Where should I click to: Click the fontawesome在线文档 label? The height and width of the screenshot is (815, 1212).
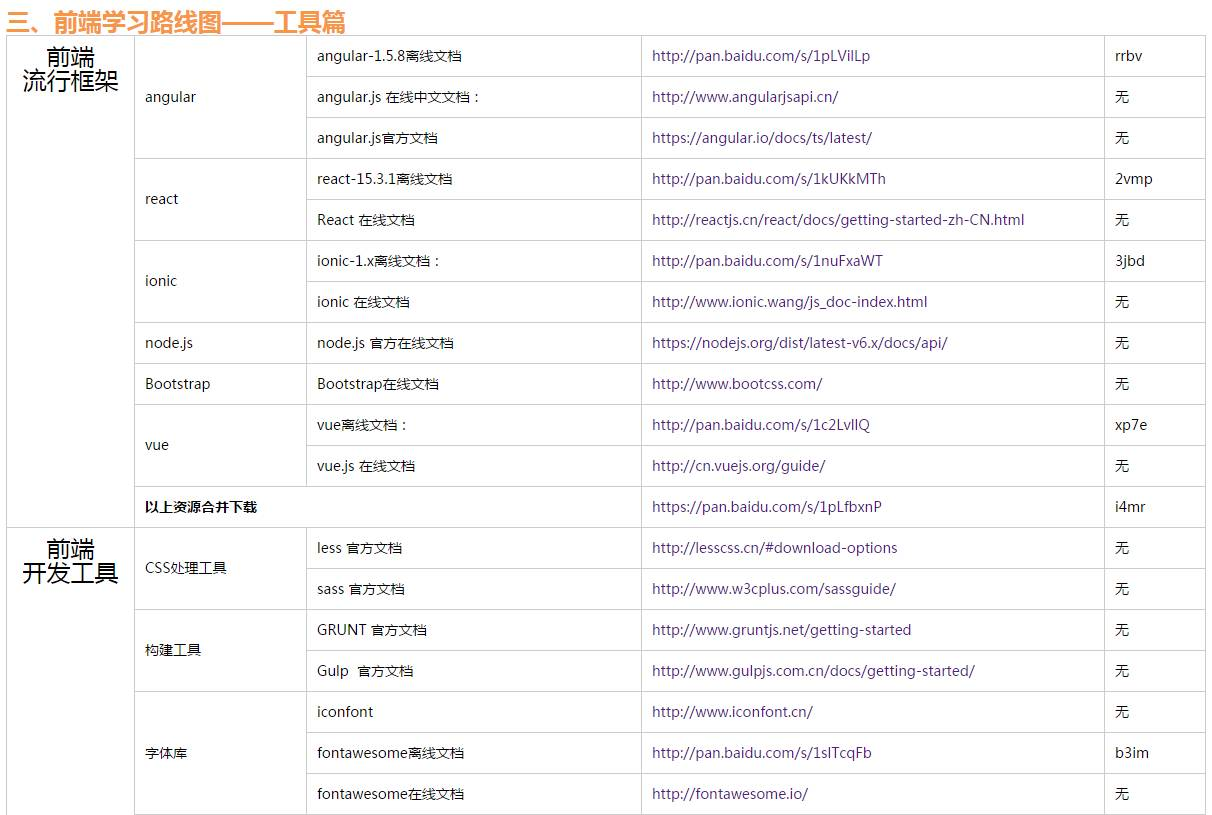(x=390, y=794)
